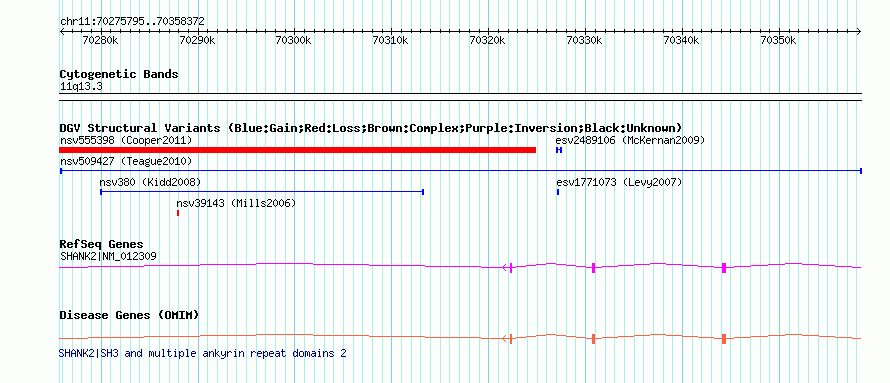
Task: Click the small blue esv1771073 marker
Action: point(558,192)
